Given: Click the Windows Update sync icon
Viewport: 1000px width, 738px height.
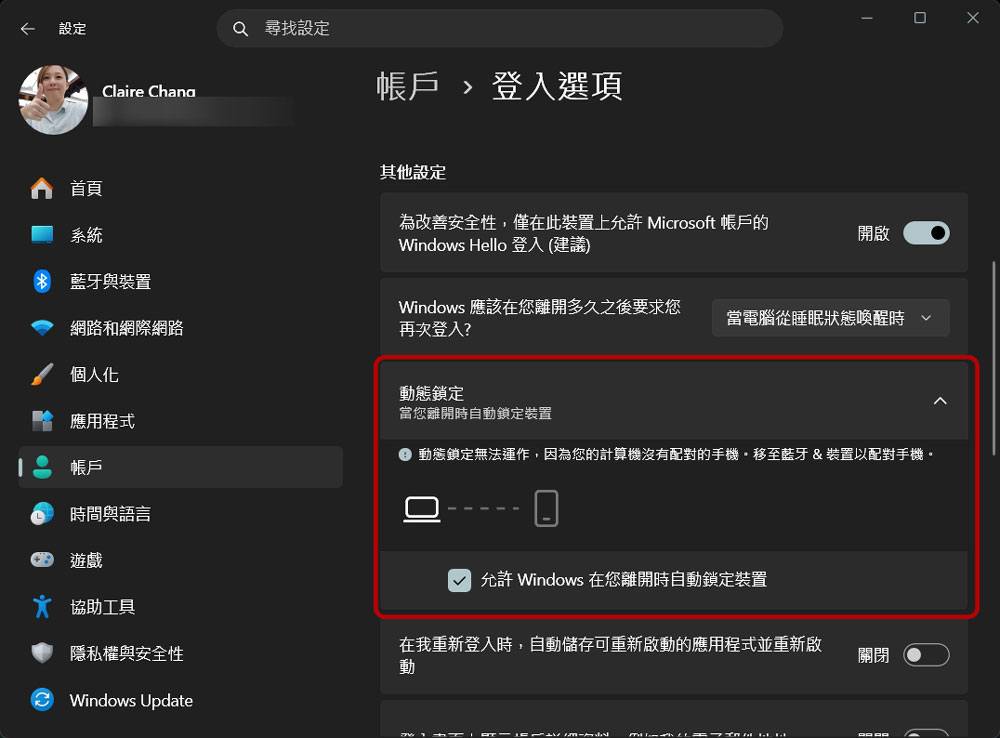Looking at the screenshot, I should tap(42, 700).
